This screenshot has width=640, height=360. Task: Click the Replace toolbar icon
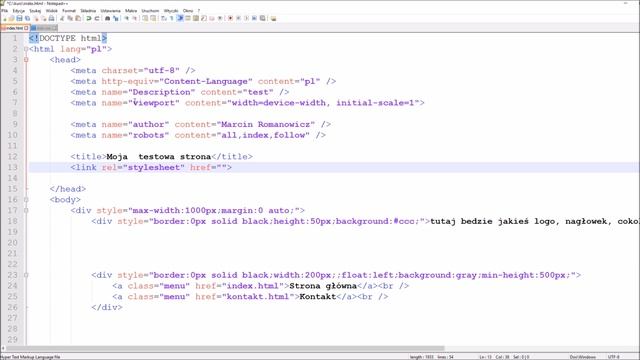click(x=116, y=18)
